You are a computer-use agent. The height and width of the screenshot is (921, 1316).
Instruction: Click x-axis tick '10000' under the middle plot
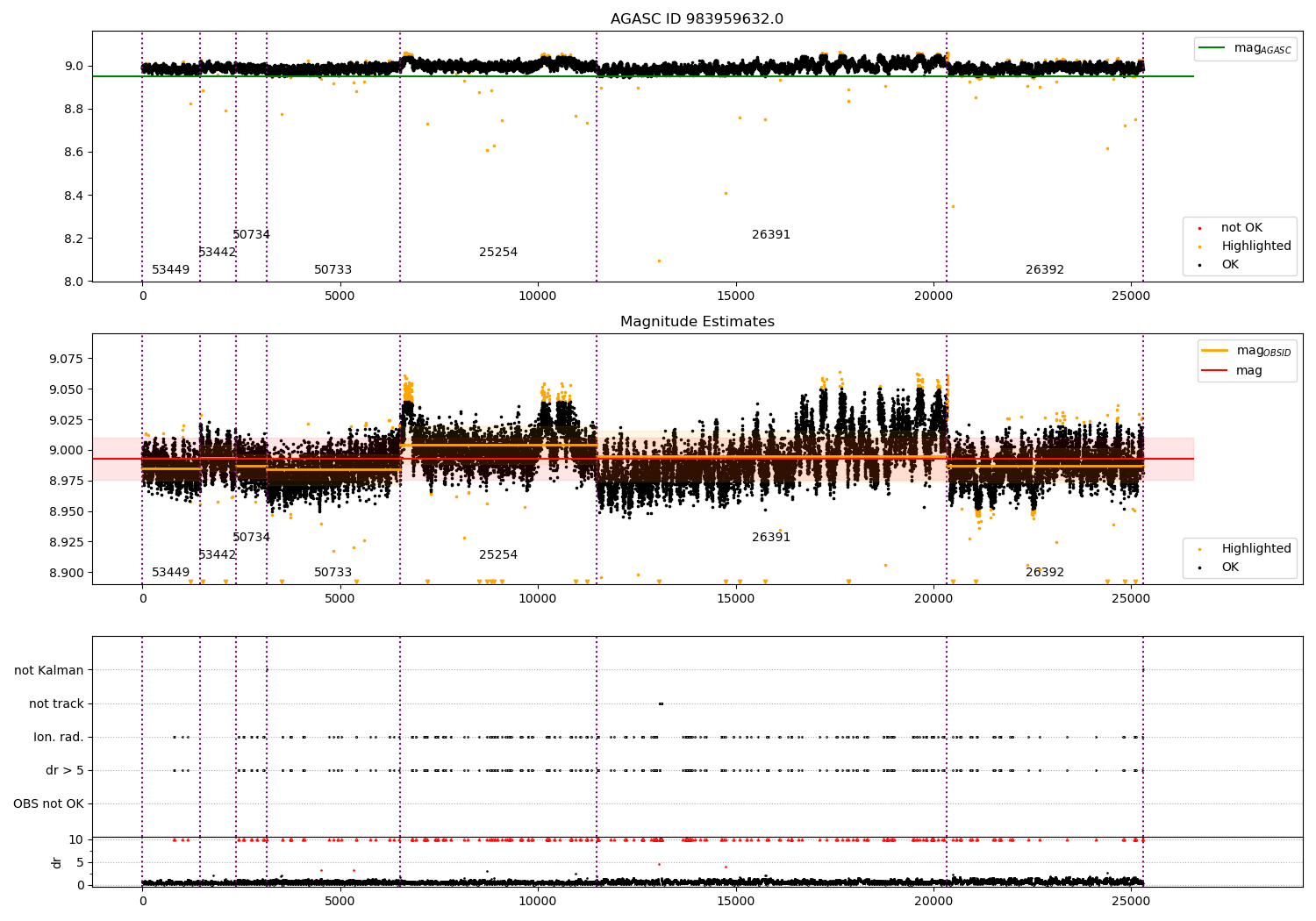(538, 598)
